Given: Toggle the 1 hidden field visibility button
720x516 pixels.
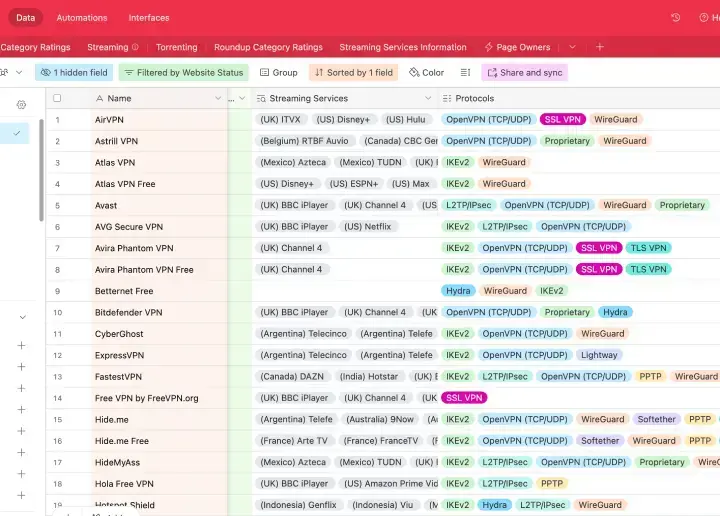Looking at the screenshot, I should click(73, 73).
